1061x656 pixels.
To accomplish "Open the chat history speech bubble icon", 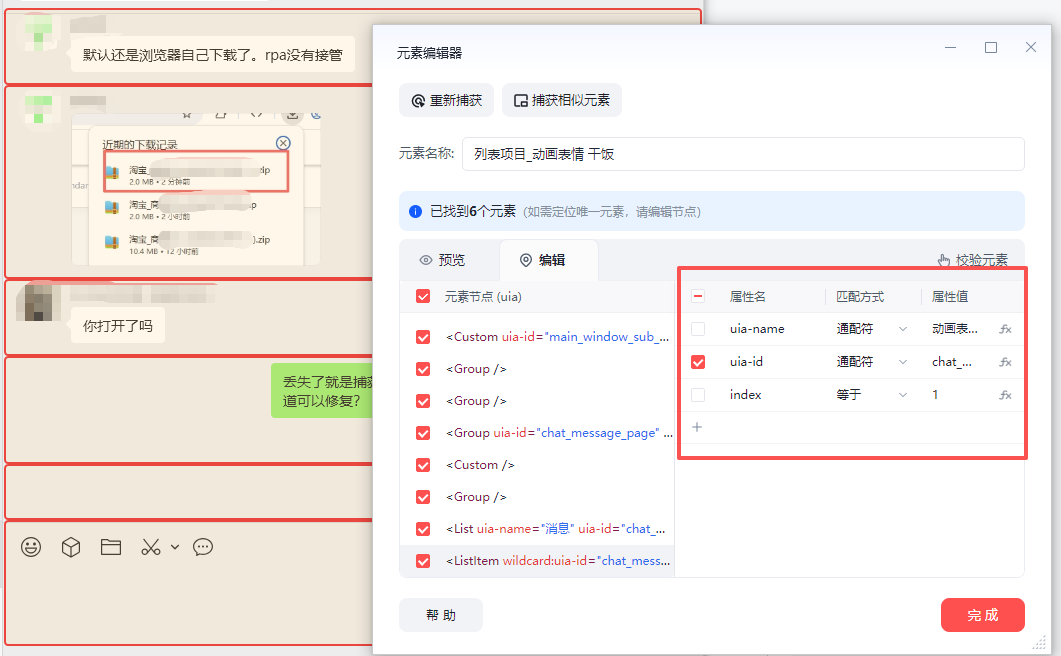I will point(203,547).
